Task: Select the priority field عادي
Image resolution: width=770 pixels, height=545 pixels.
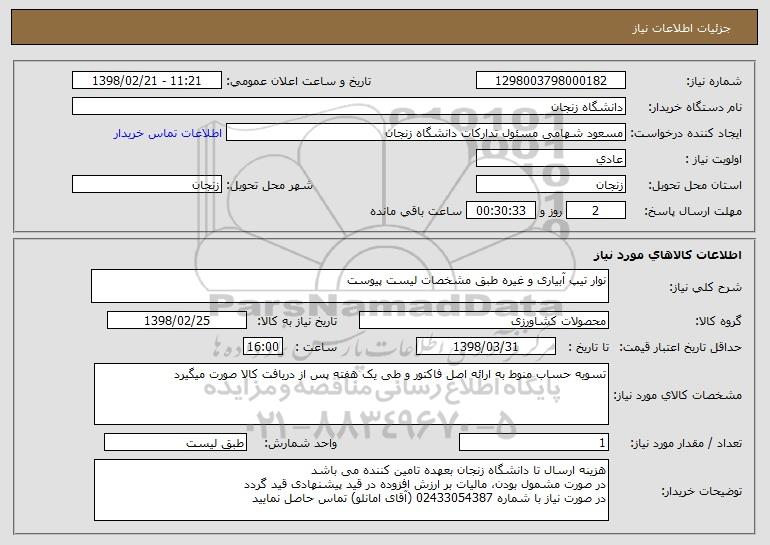Action: tap(550, 159)
